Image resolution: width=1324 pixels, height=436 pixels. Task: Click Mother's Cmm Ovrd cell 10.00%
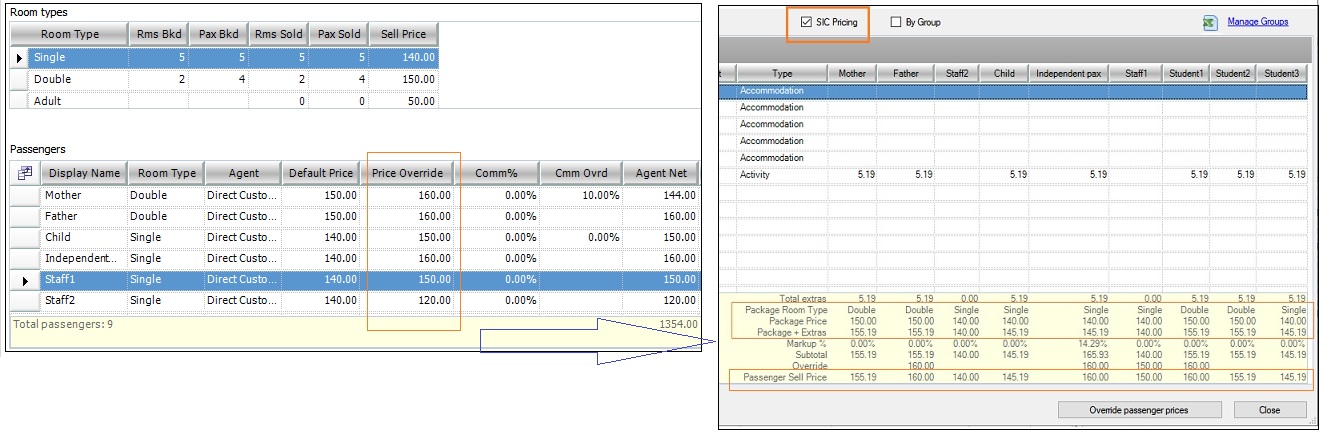point(580,195)
